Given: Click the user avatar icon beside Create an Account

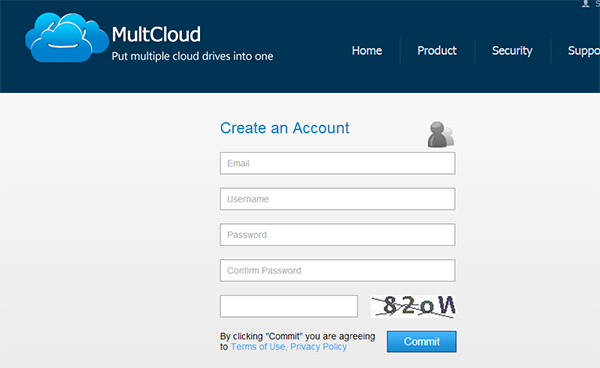Looking at the screenshot, I should point(441,135).
